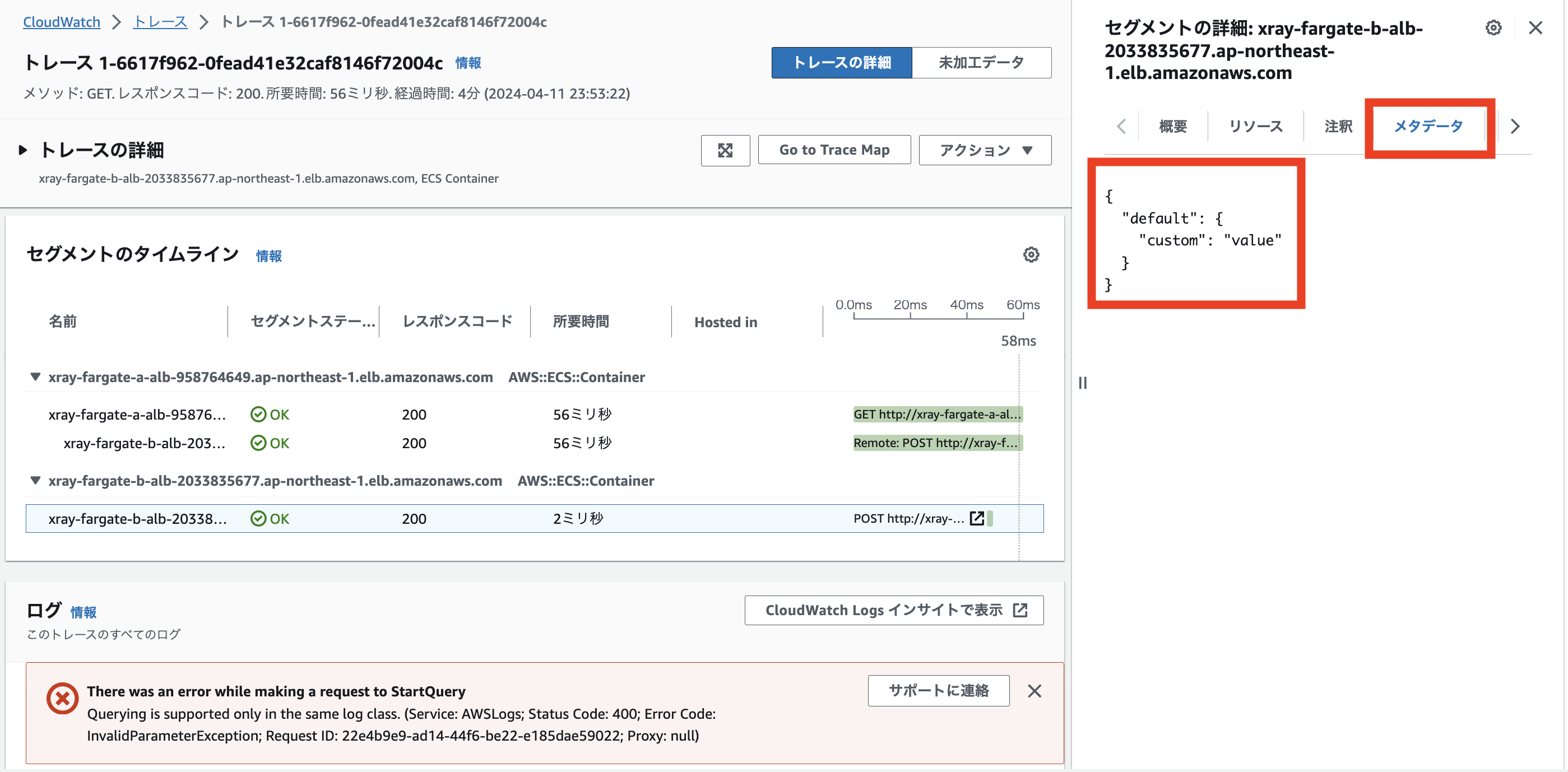Click the fullscreen expand icon button

(725, 150)
